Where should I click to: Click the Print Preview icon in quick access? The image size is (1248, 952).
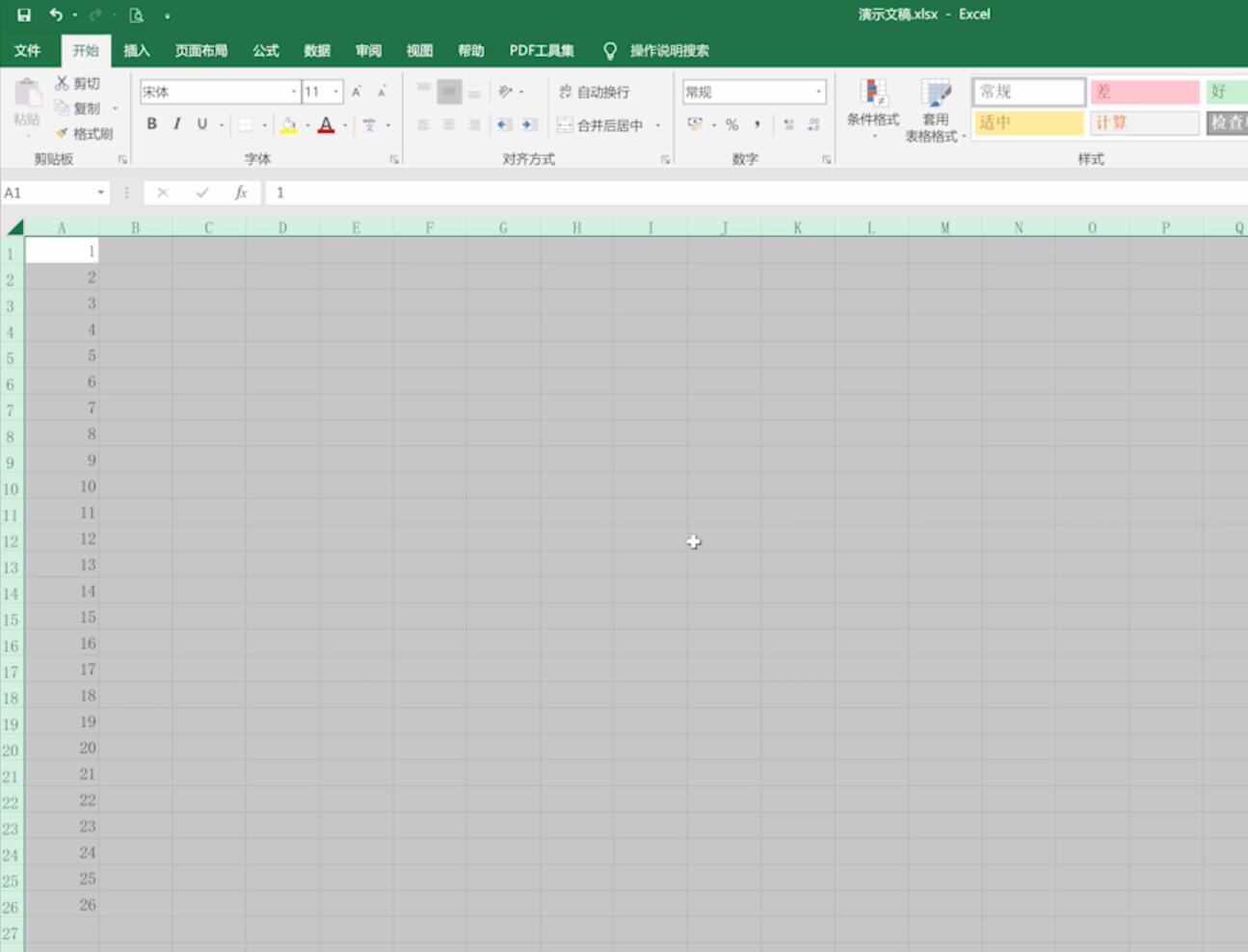click(137, 14)
